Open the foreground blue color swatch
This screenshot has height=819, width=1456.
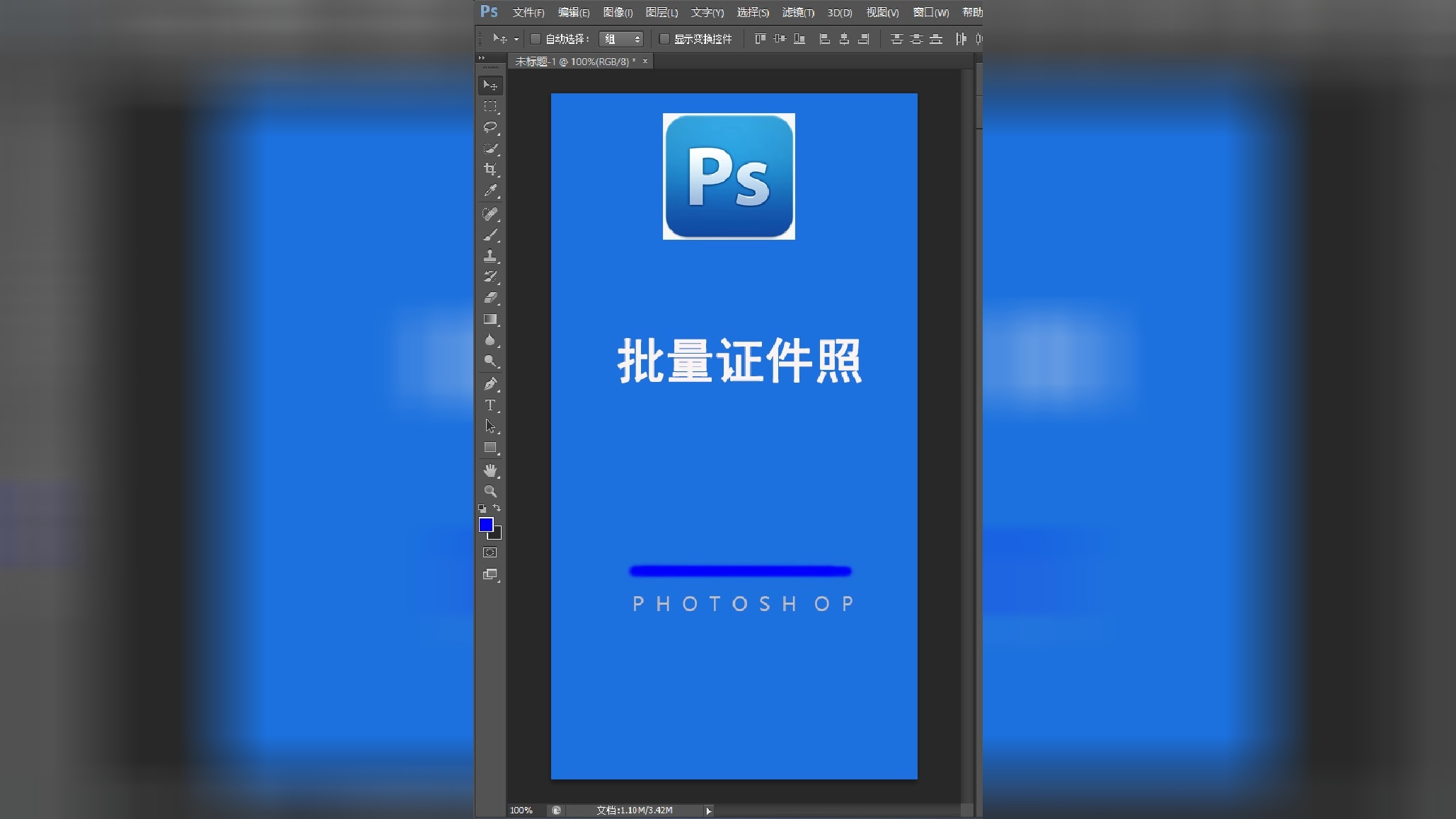pyautogui.click(x=486, y=525)
